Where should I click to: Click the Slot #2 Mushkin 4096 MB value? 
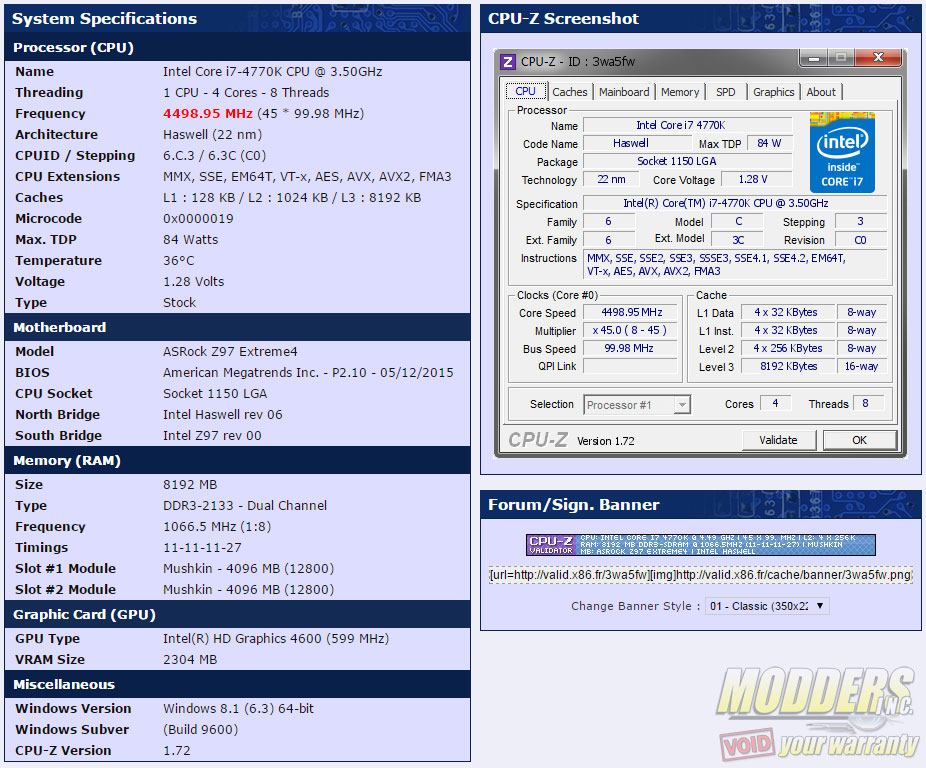point(249,590)
